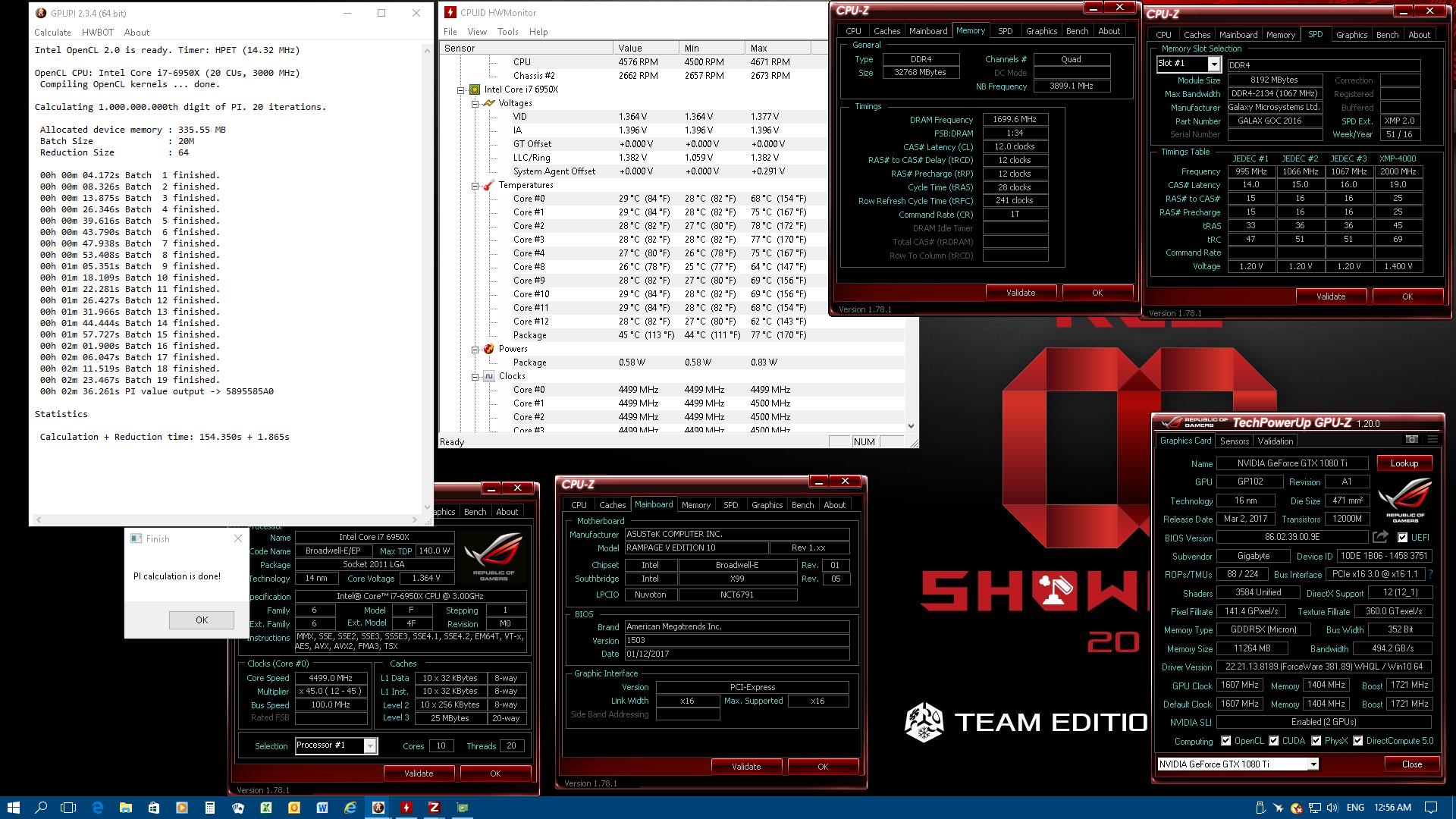The image size is (1456, 819).
Task: Open Internet Explorer from the taskbar
Action: [350, 808]
